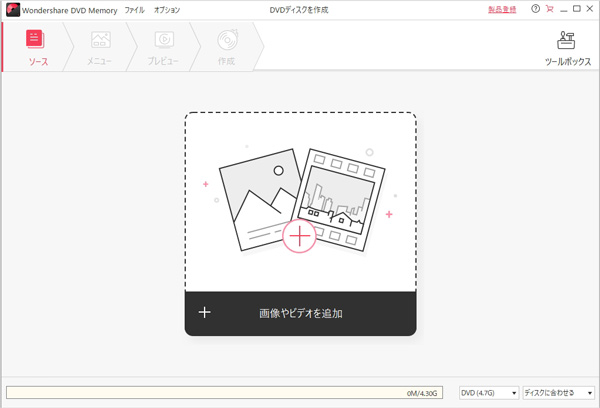Click the pink plus circle on illustration
Viewport: 600px width, 408px height.
click(299, 235)
